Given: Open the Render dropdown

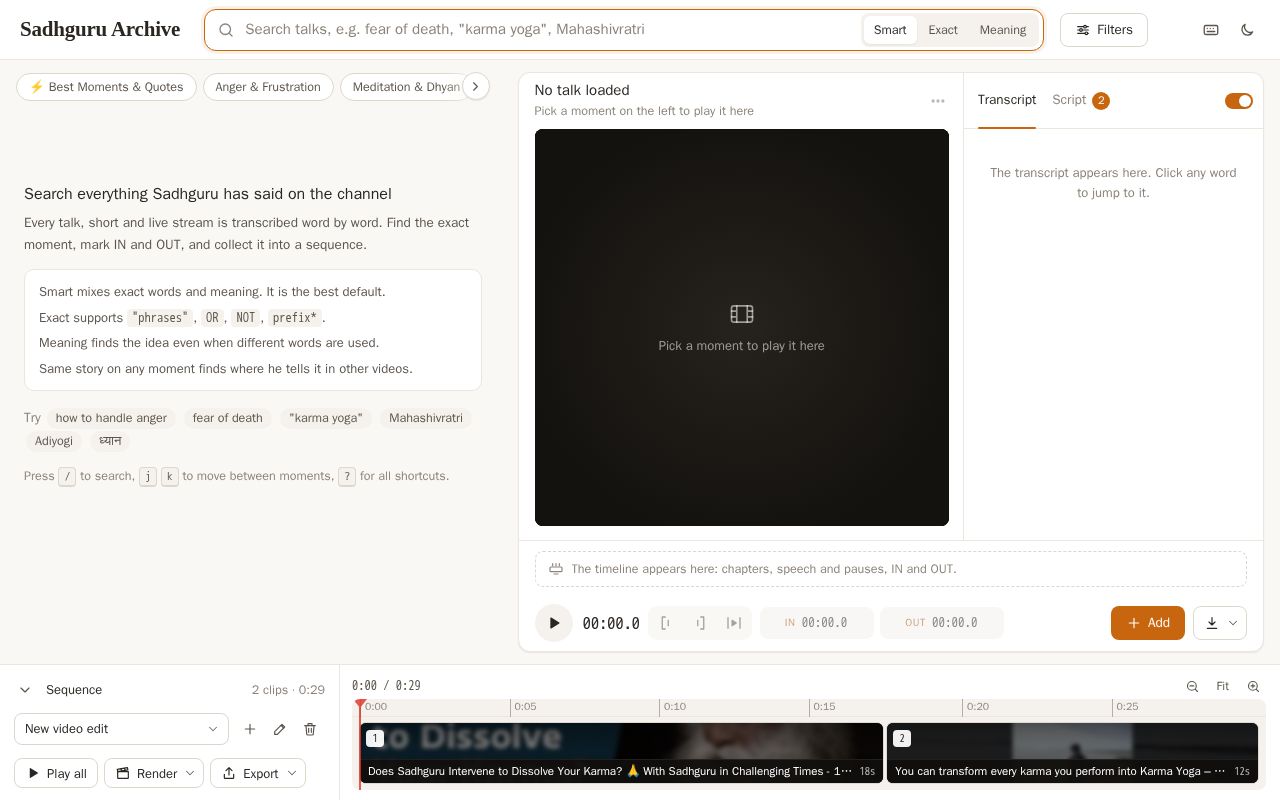Looking at the screenshot, I should point(154,773).
